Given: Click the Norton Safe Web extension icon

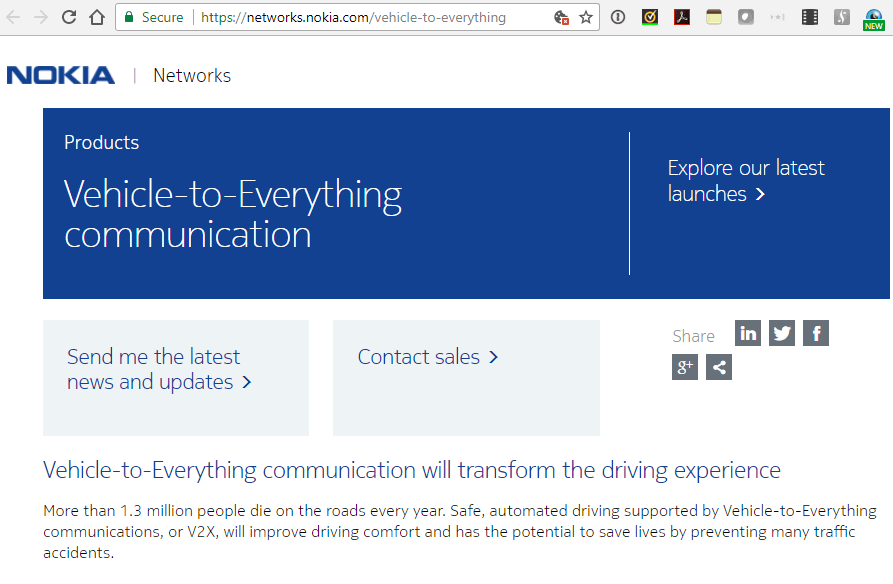Looking at the screenshot, I should click(x=649, y=17).
